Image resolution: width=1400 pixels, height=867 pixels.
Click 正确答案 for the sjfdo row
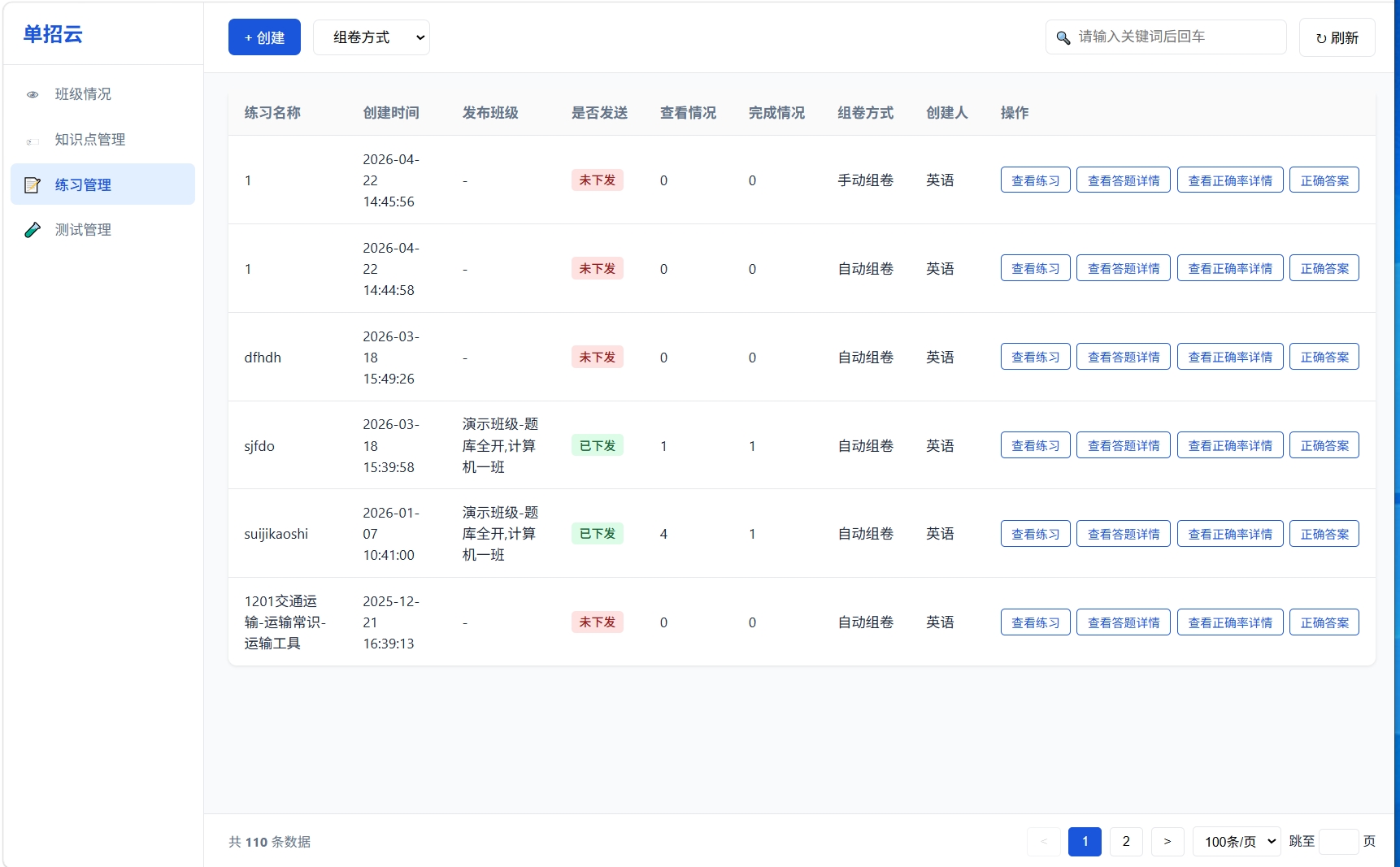click(1324, 445)
